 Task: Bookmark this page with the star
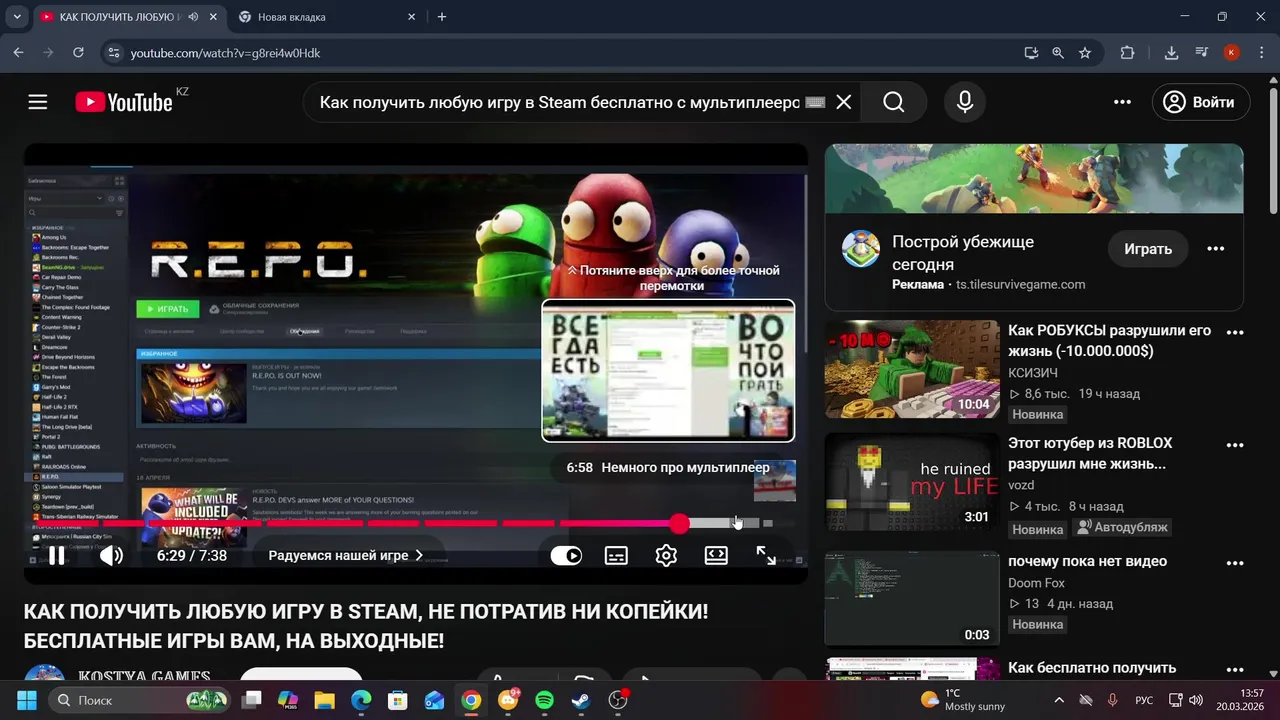point(1085,53)
